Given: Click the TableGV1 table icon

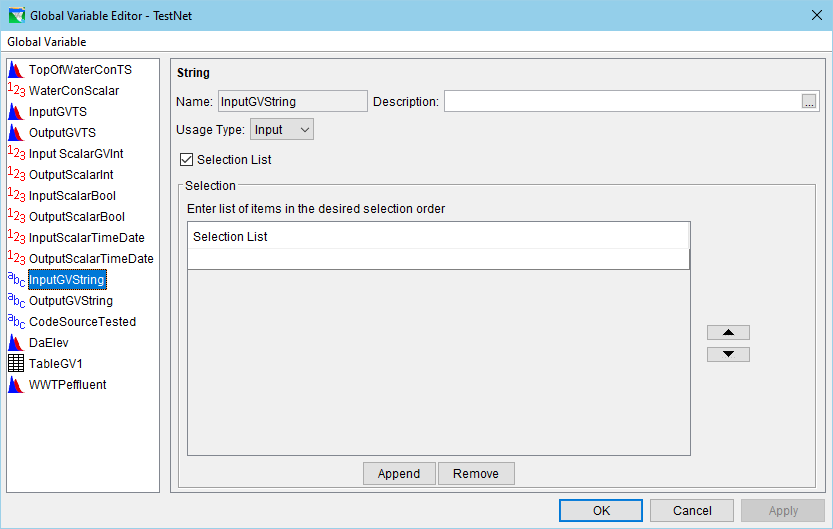Looking at the screenshot, I should [x=16, y=364].
